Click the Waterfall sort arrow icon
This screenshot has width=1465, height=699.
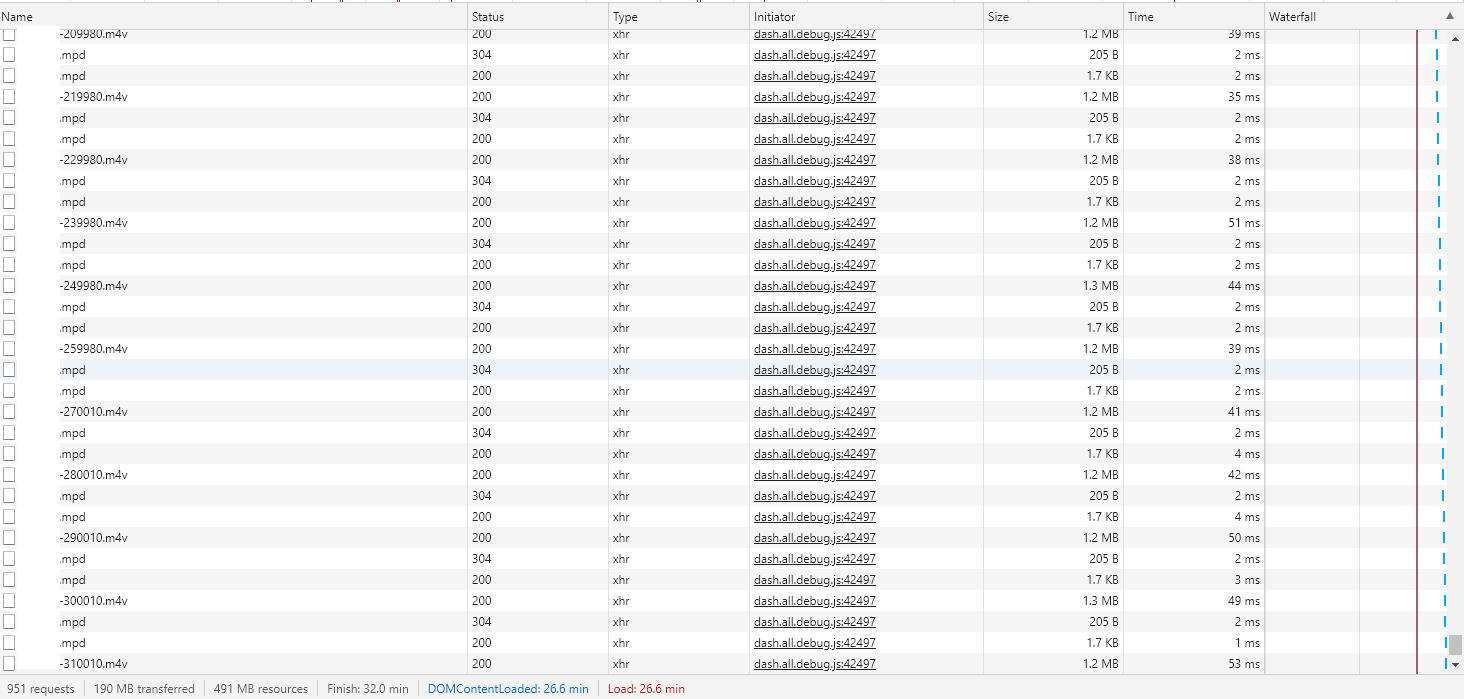click(1449, 15)
